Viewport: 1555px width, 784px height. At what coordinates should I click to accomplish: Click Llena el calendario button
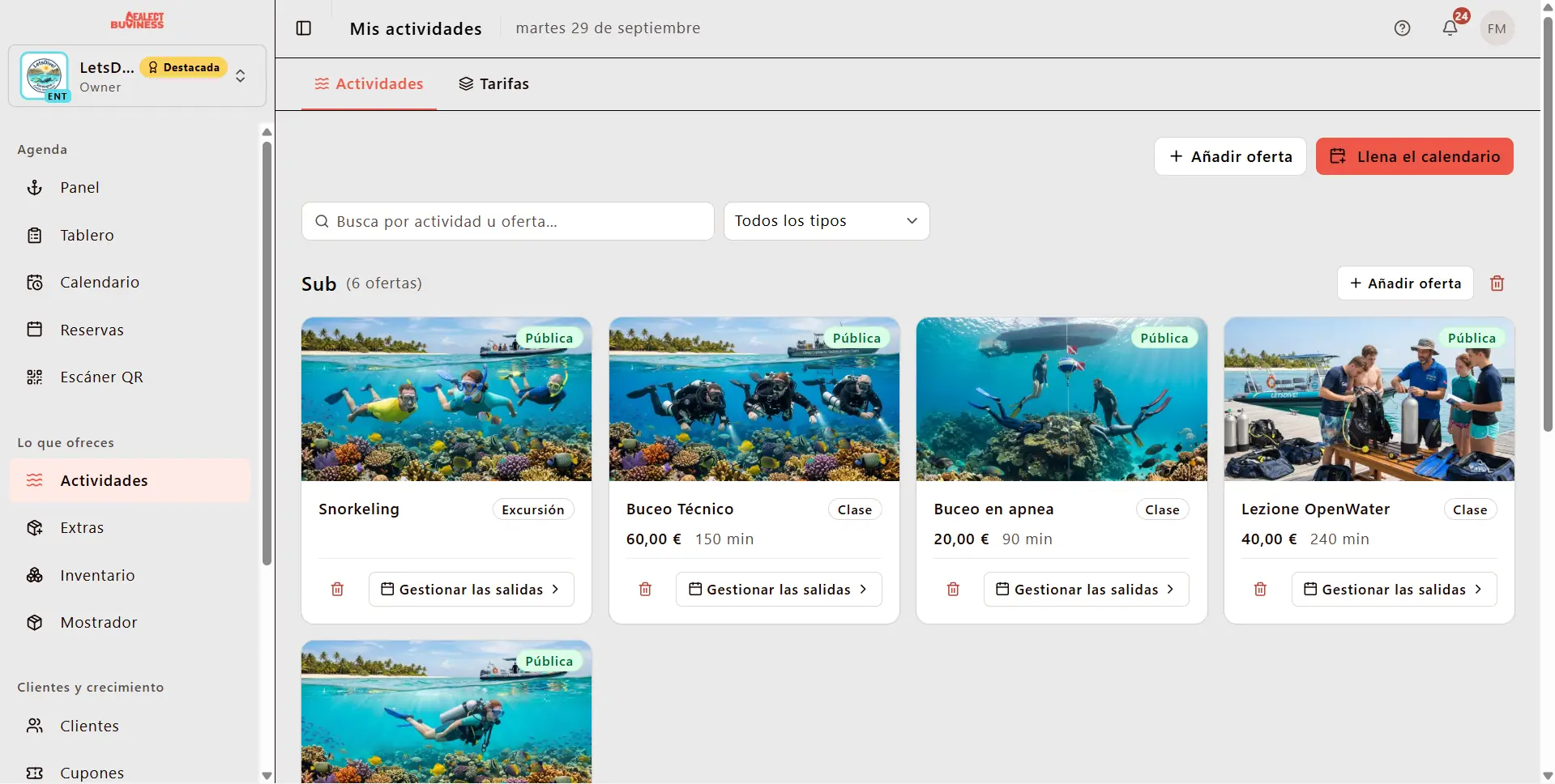[x=1415, y=157]
